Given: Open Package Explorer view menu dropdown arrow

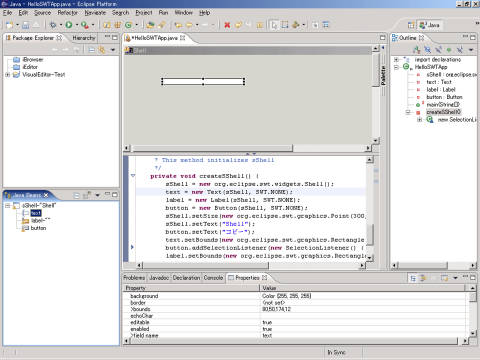Looking at the screenshot, I should 113,50.
